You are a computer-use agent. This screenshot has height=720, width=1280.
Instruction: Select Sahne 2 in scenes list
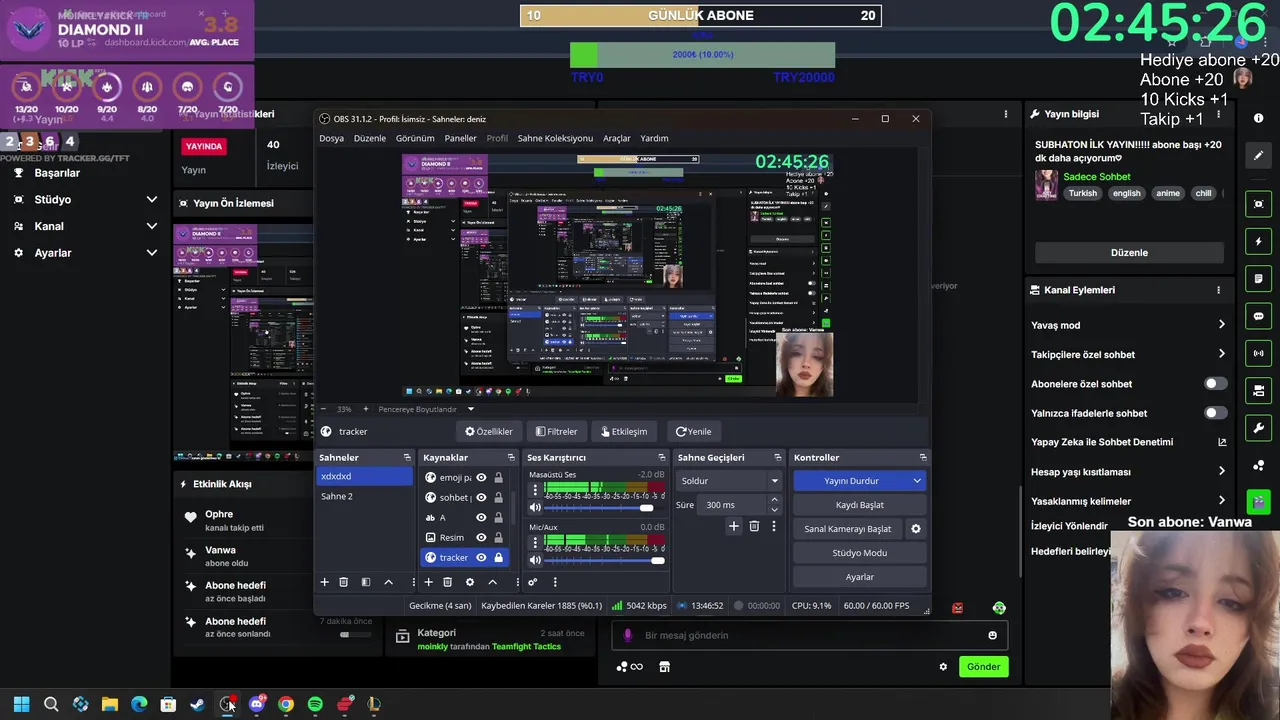click(x=364, y=496)
